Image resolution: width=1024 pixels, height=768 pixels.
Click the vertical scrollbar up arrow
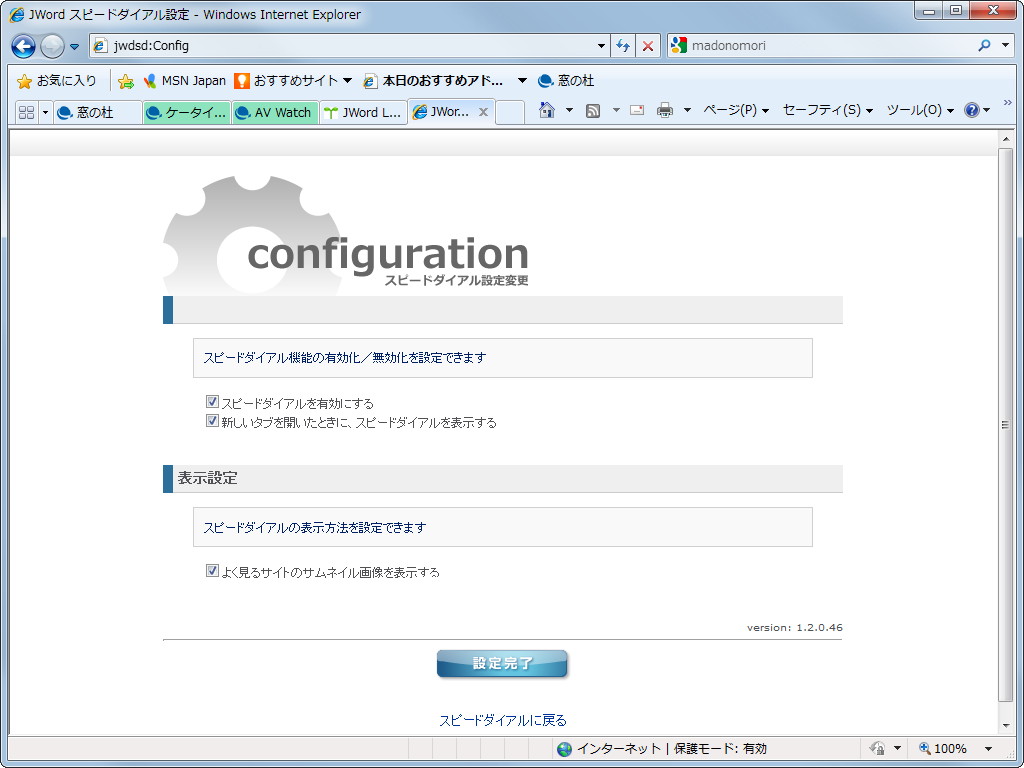(x=1006, y=139)
